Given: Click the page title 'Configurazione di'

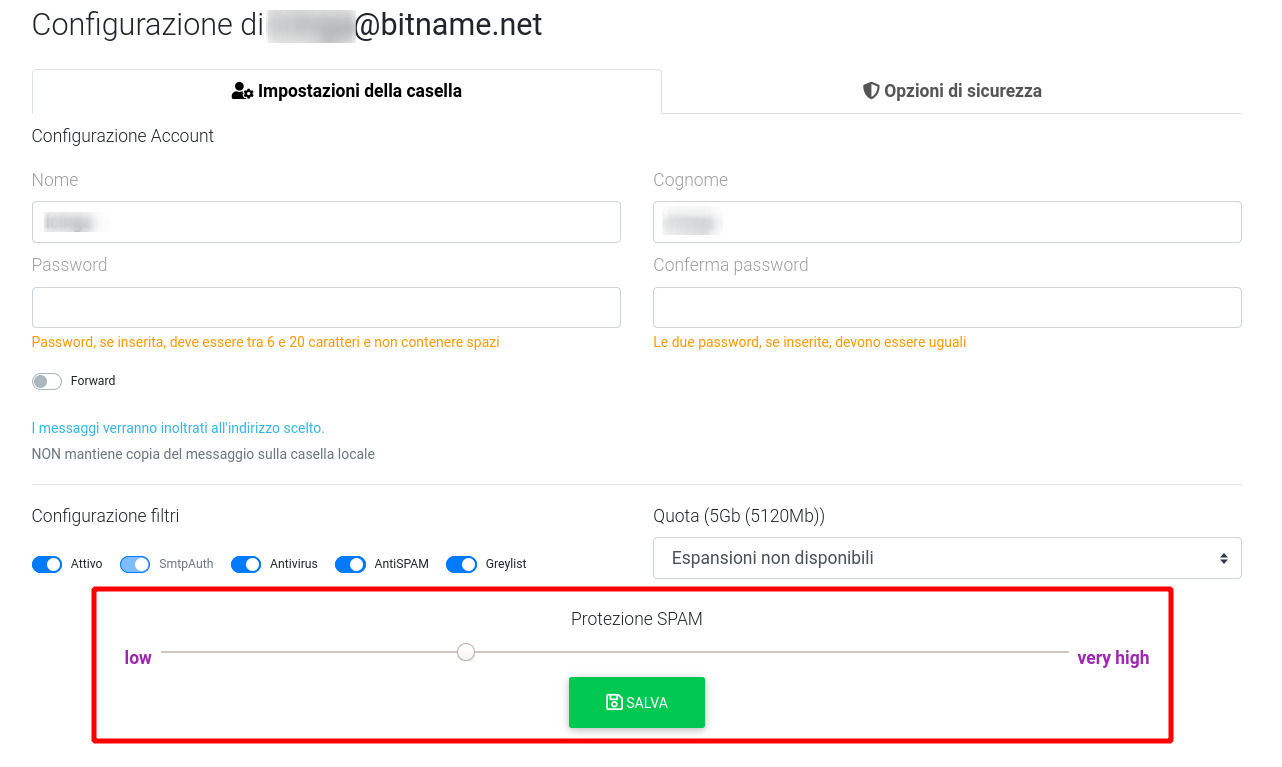Looking at the screenshot, I should (147, 25).
